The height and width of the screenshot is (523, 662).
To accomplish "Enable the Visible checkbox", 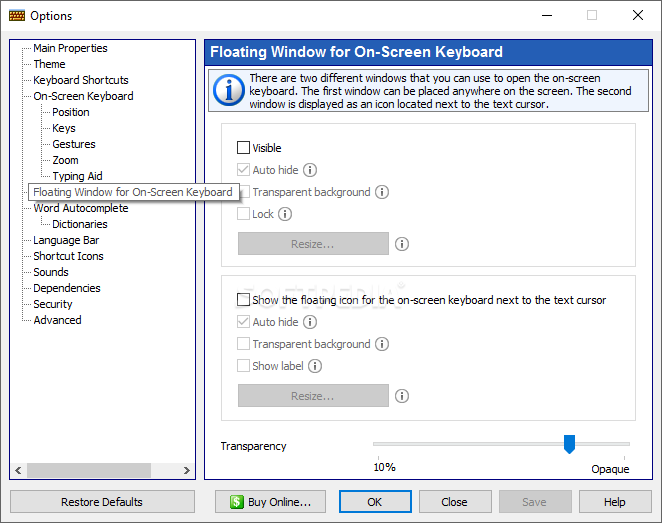I will (x=243, y=148).
